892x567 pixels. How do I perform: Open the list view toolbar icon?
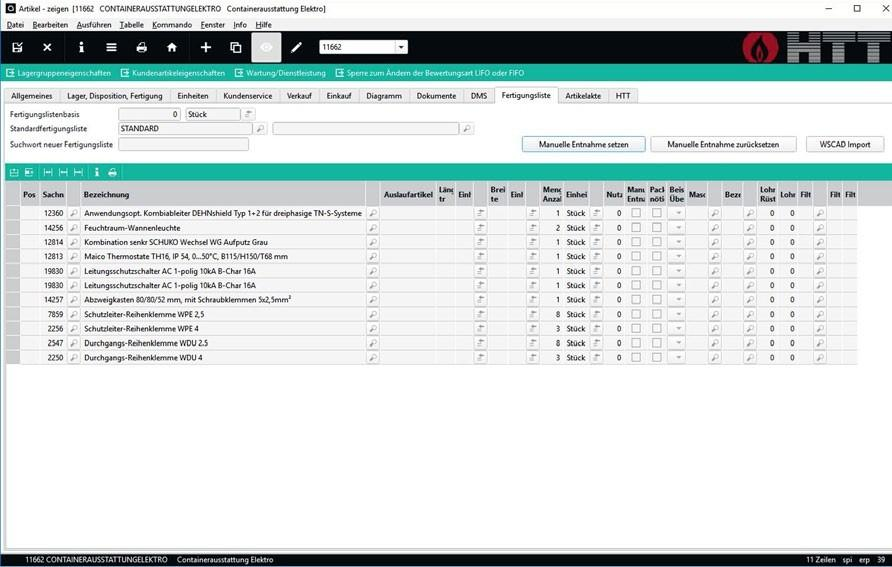[112, 47]
